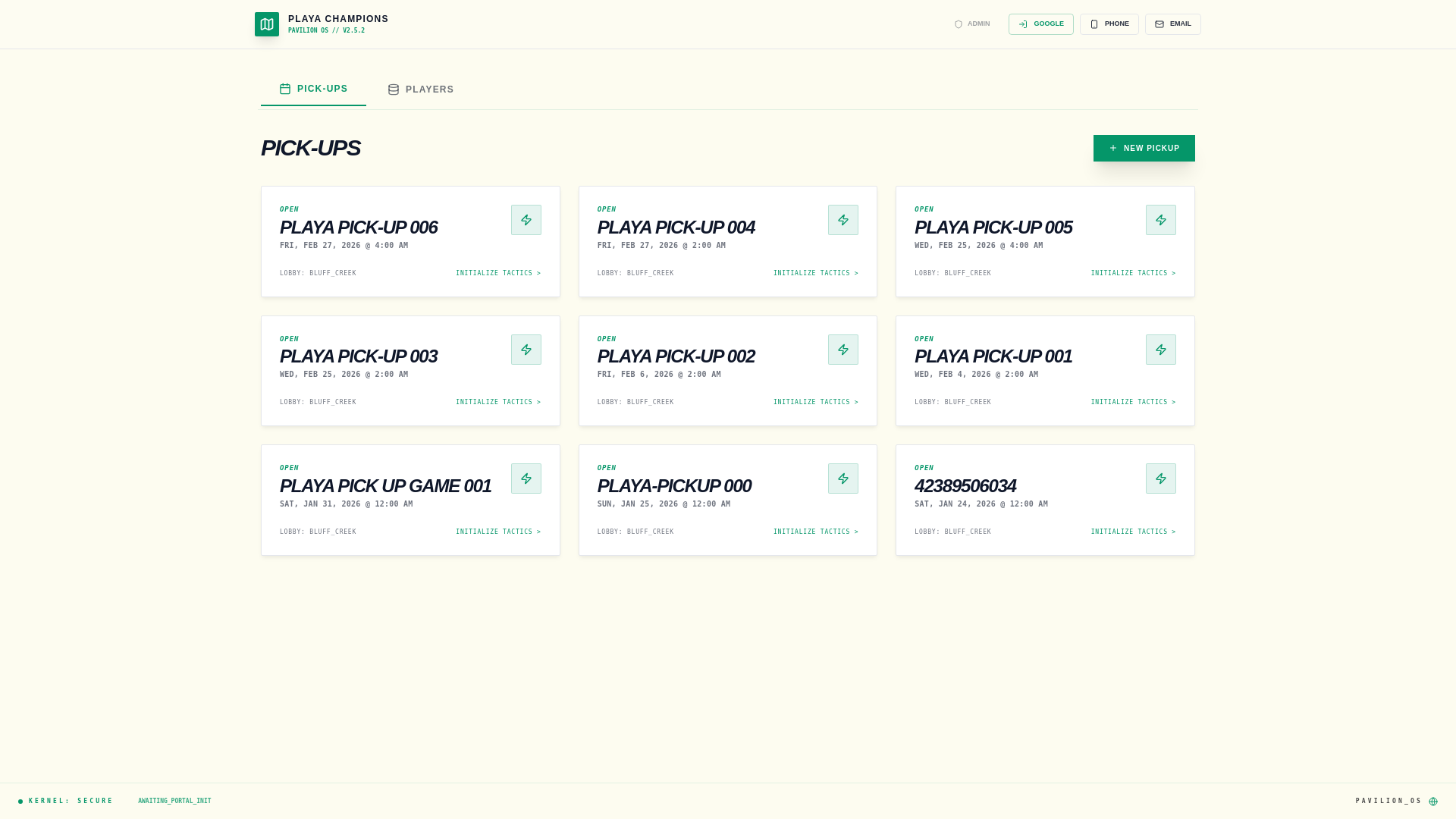Screen dimensions: 1456x819
Task: Initialize tactics for Playa-Pickup 000
Action: click(x=816, y=532)
